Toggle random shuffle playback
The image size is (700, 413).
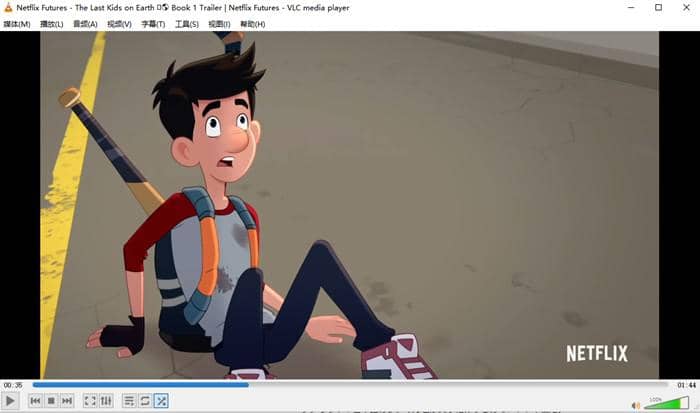point(161,401)
